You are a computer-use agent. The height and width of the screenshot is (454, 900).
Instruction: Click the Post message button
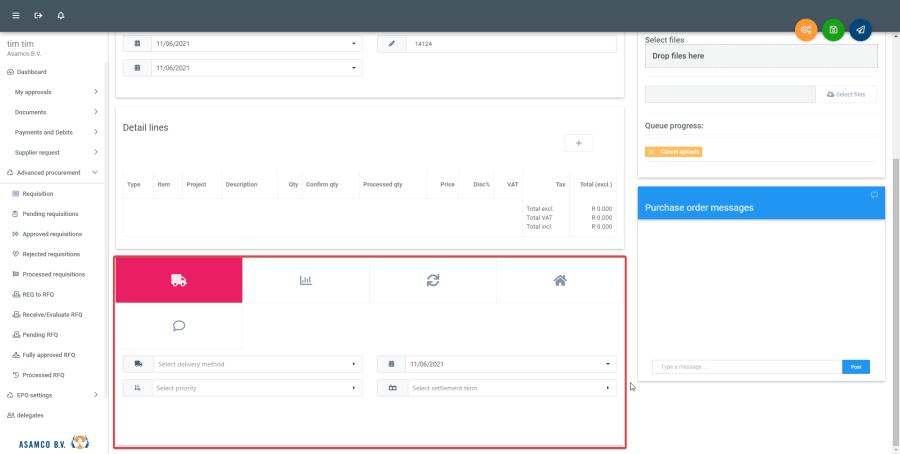(855, 367)
